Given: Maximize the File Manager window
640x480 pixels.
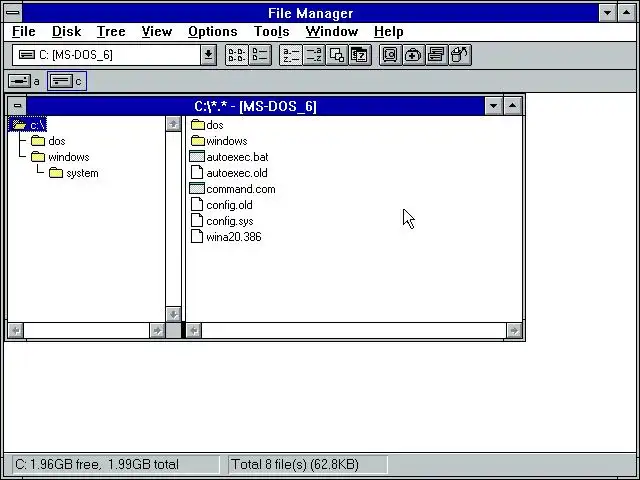Looking at the screenshot, I should click(627, 13).
